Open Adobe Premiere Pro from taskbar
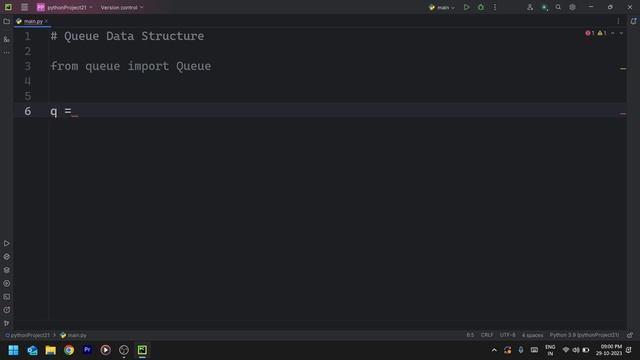Screen dimensions: 640x360 coord(87,350)
